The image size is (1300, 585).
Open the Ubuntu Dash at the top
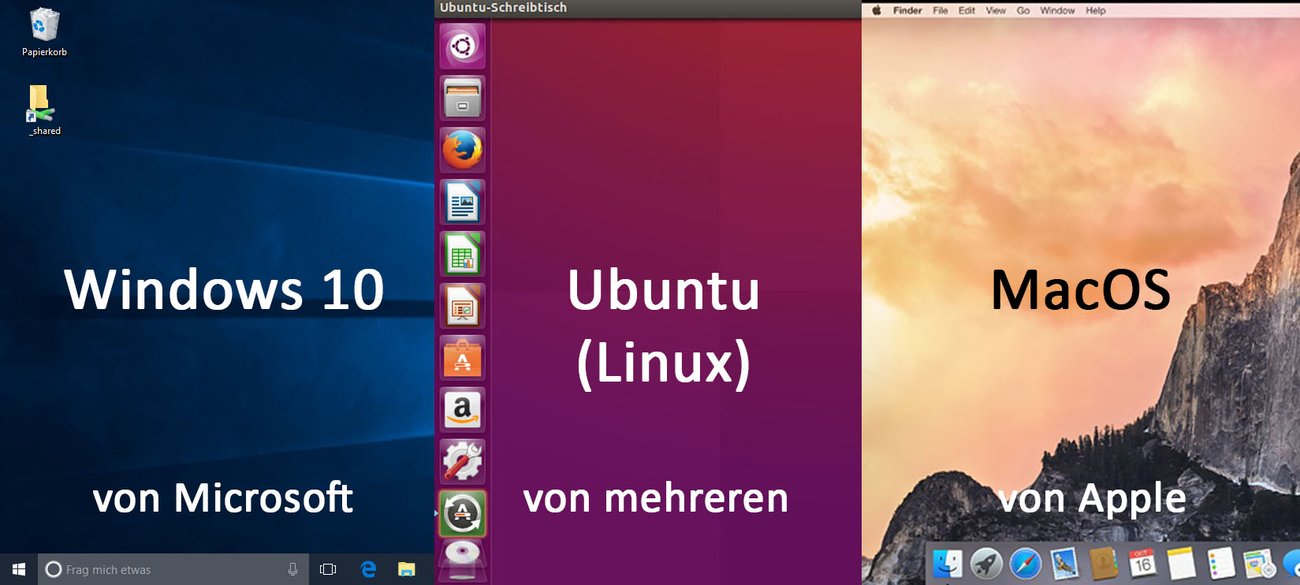pos(462,46)
